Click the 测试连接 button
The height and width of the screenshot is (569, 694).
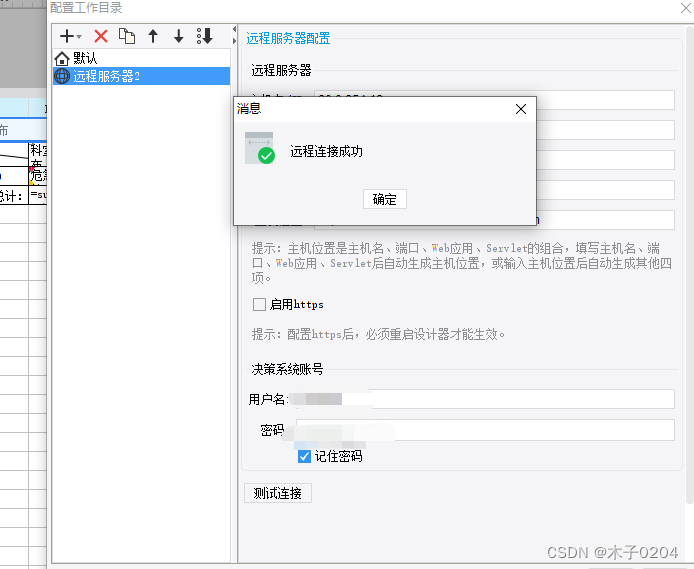(x=278, y=493)
